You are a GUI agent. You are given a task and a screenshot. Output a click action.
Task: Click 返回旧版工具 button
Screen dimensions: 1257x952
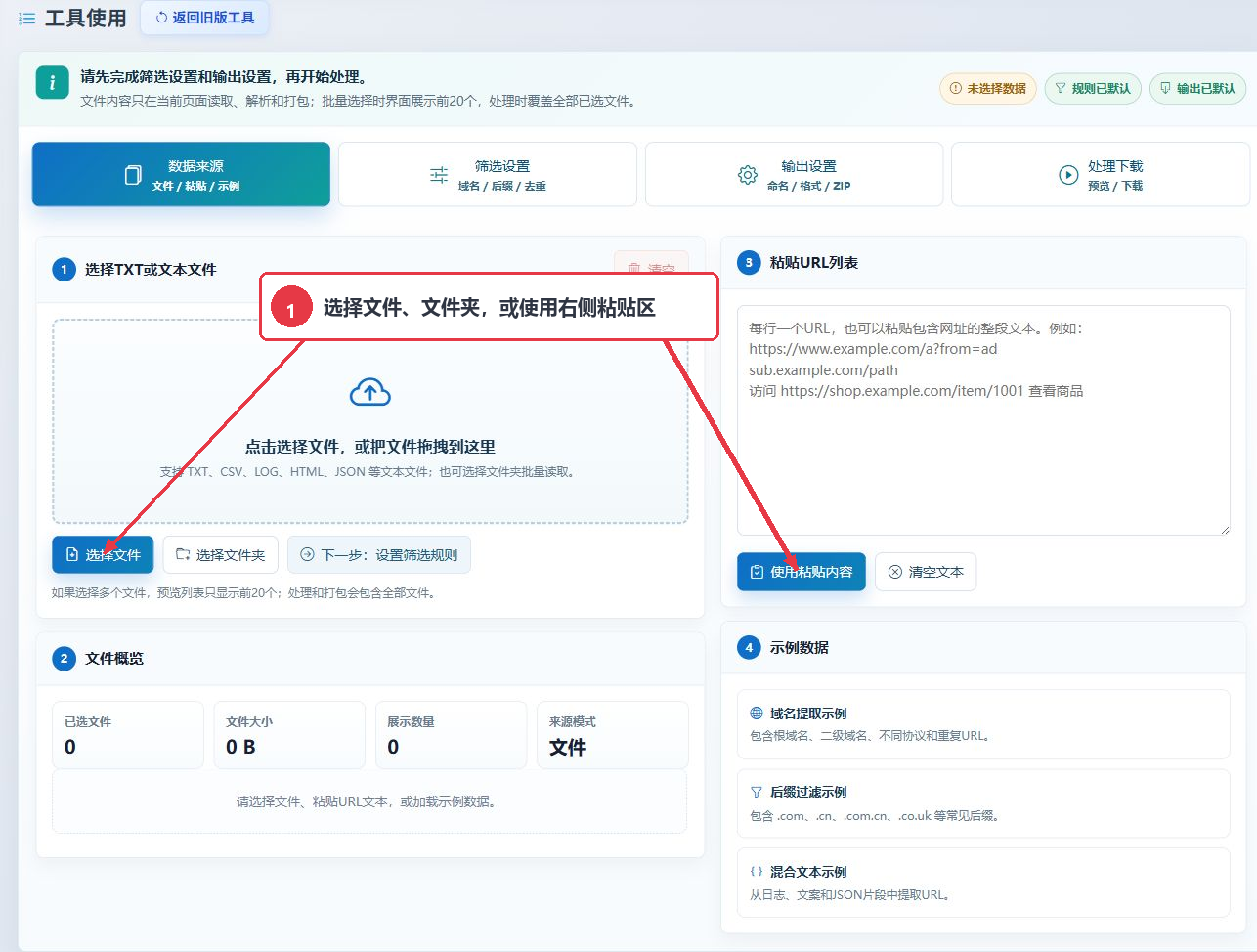tap(205, 18)
